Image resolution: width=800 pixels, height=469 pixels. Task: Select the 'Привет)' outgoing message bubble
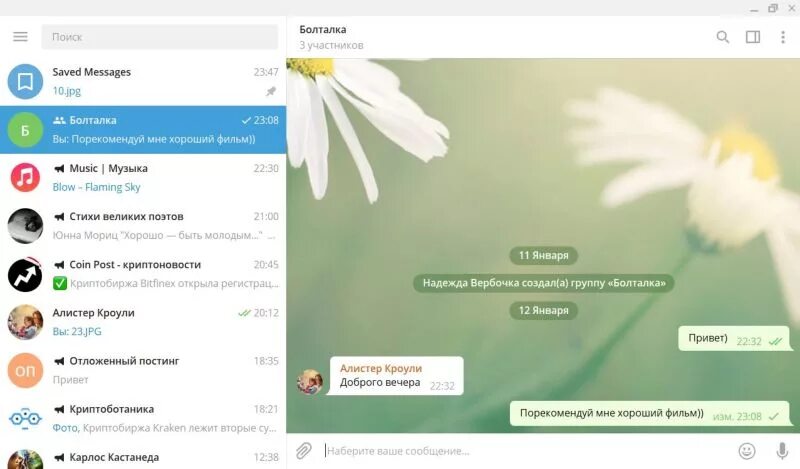point(734,338)
